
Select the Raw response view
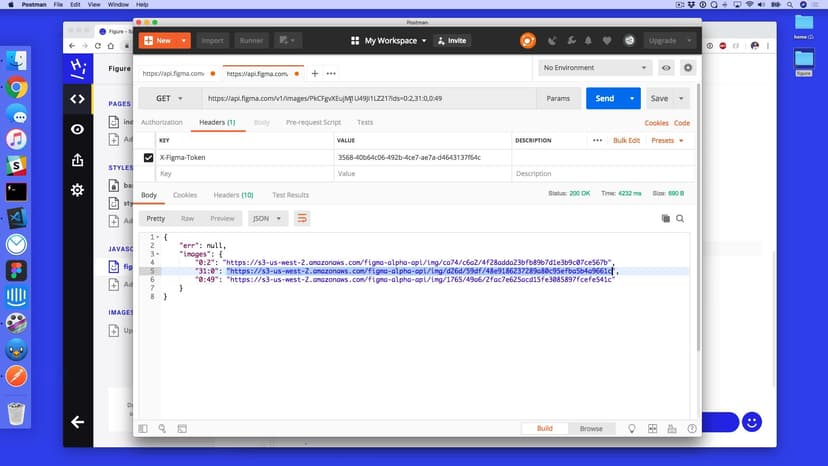click(x=187, y=218)
